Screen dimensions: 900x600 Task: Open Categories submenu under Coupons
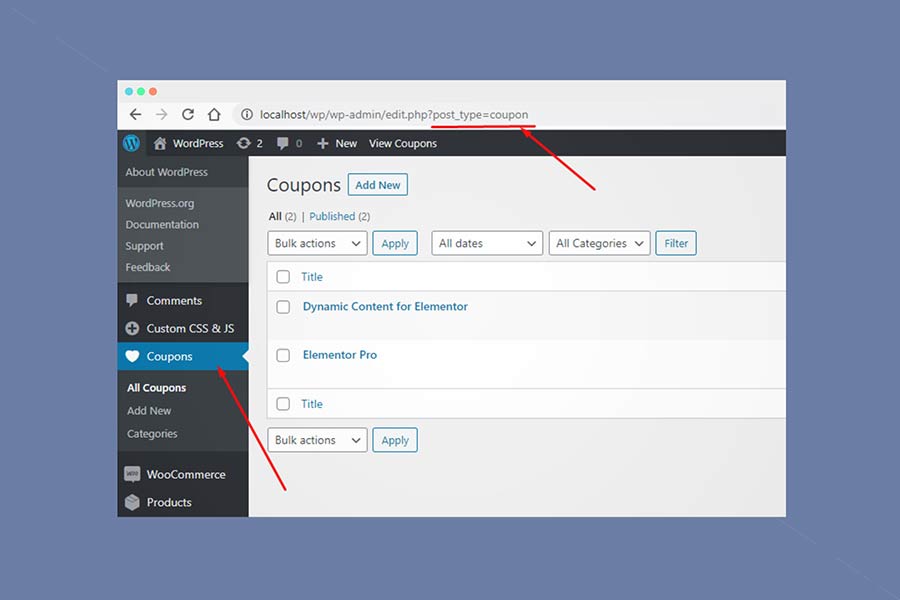point(152,434)
